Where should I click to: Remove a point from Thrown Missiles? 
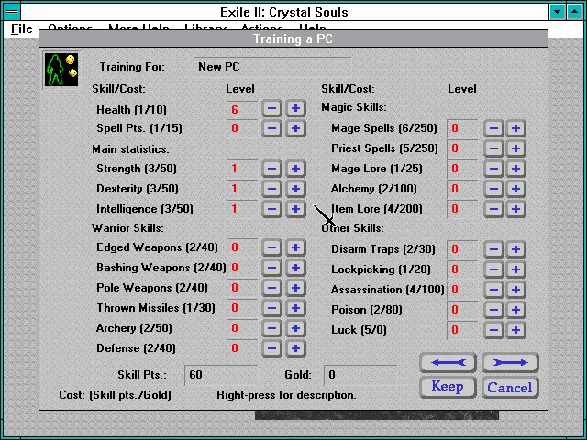pos(272,308)
